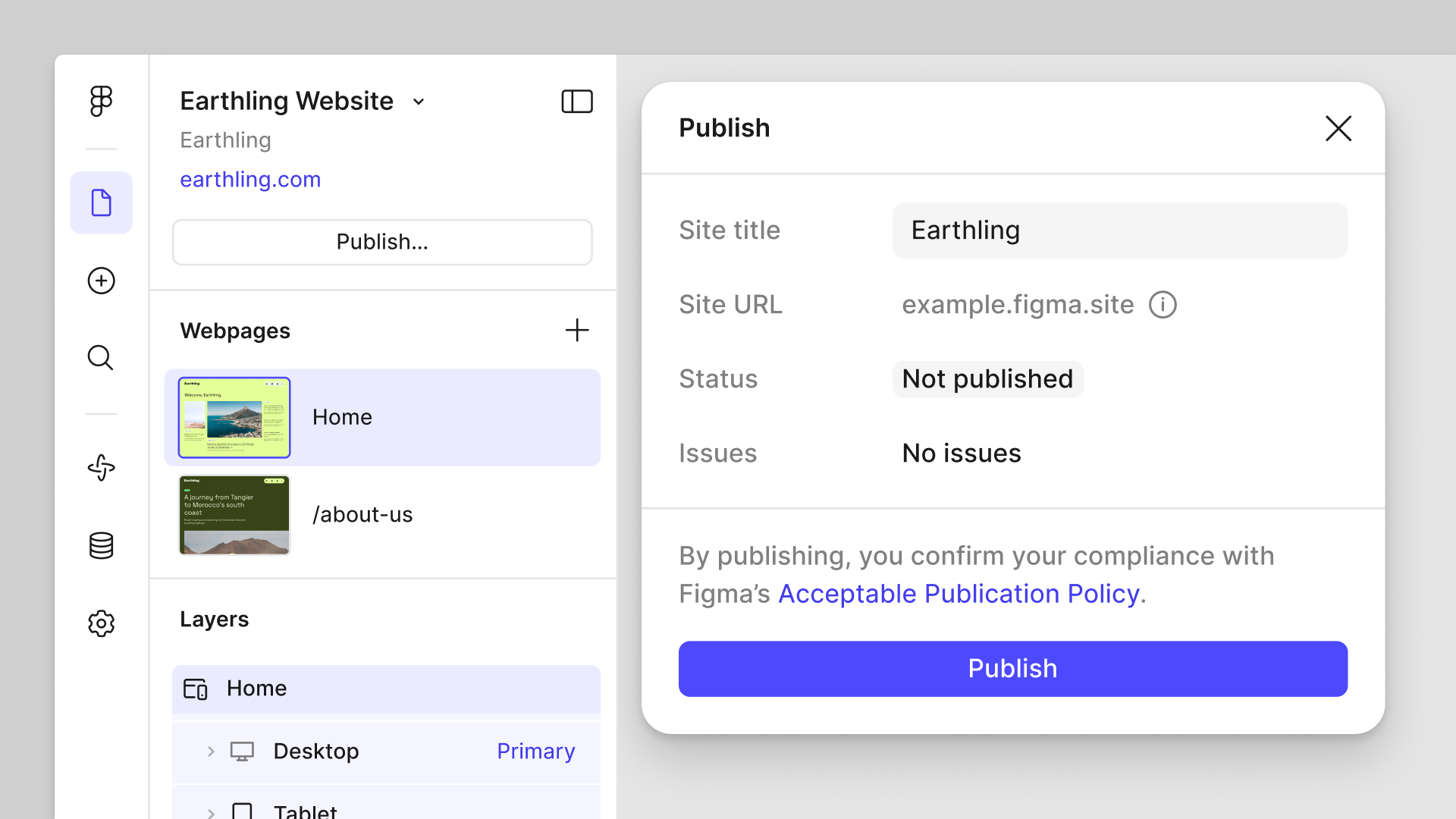Open the CMS database icon
This screenshot has width=1456, height=819.
coord(101,545)
